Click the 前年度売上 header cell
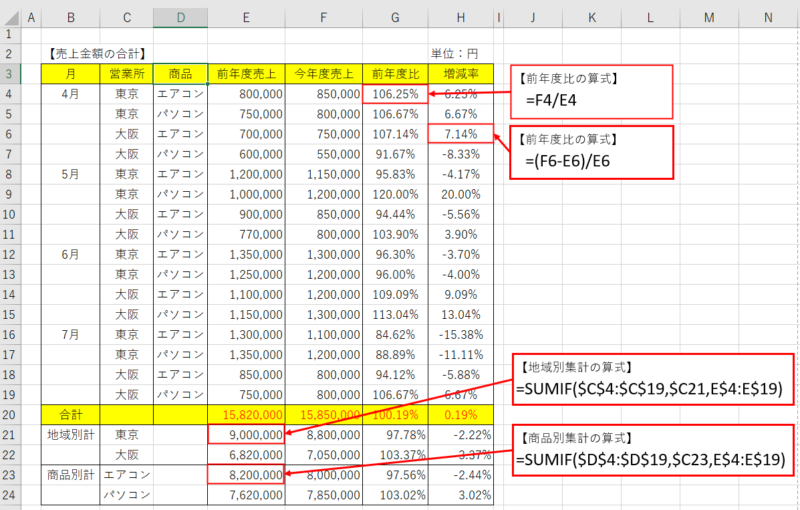This screenshot has width=800, height=510. 246,74
